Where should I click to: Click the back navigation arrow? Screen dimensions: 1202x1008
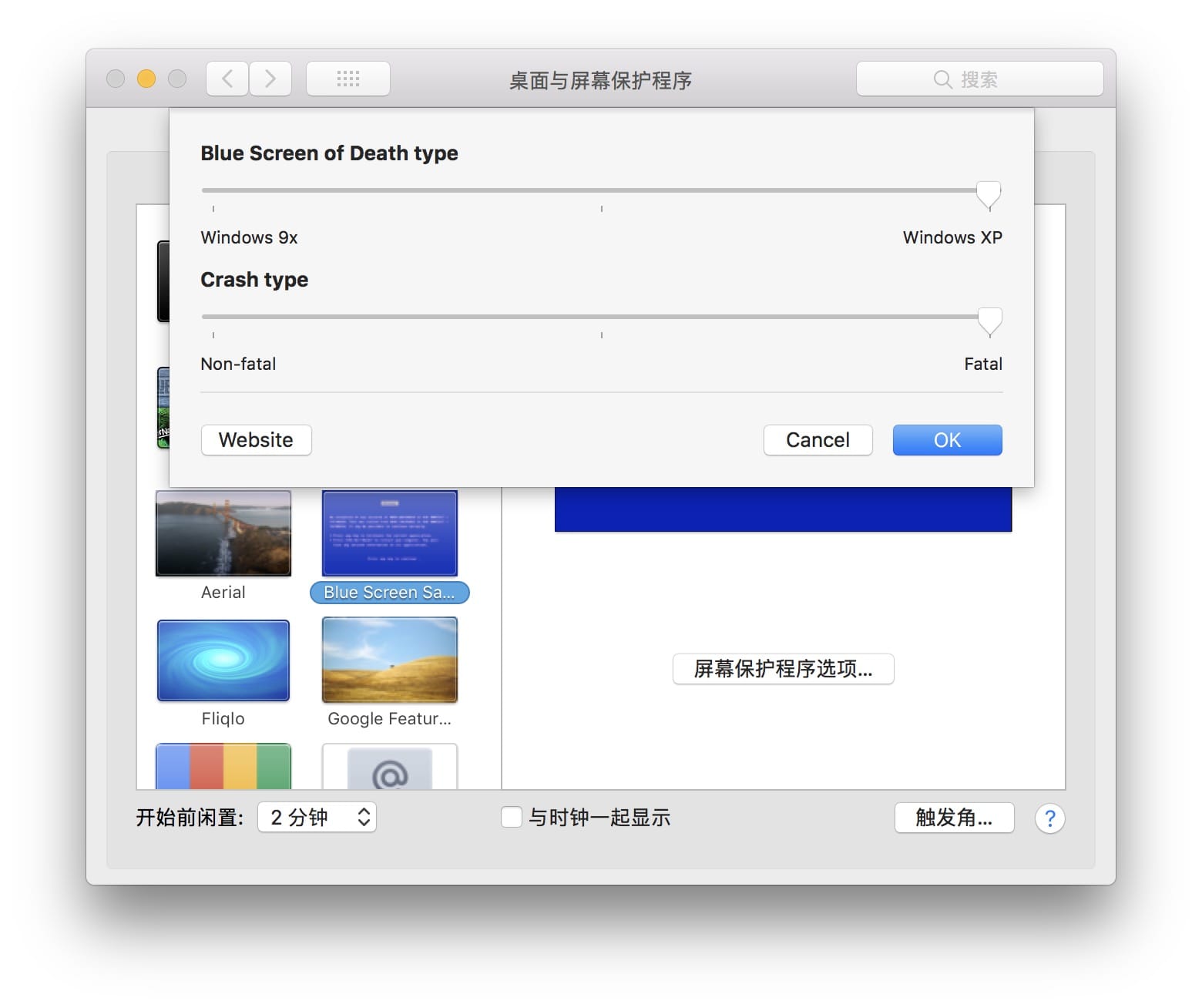(227, 79)
